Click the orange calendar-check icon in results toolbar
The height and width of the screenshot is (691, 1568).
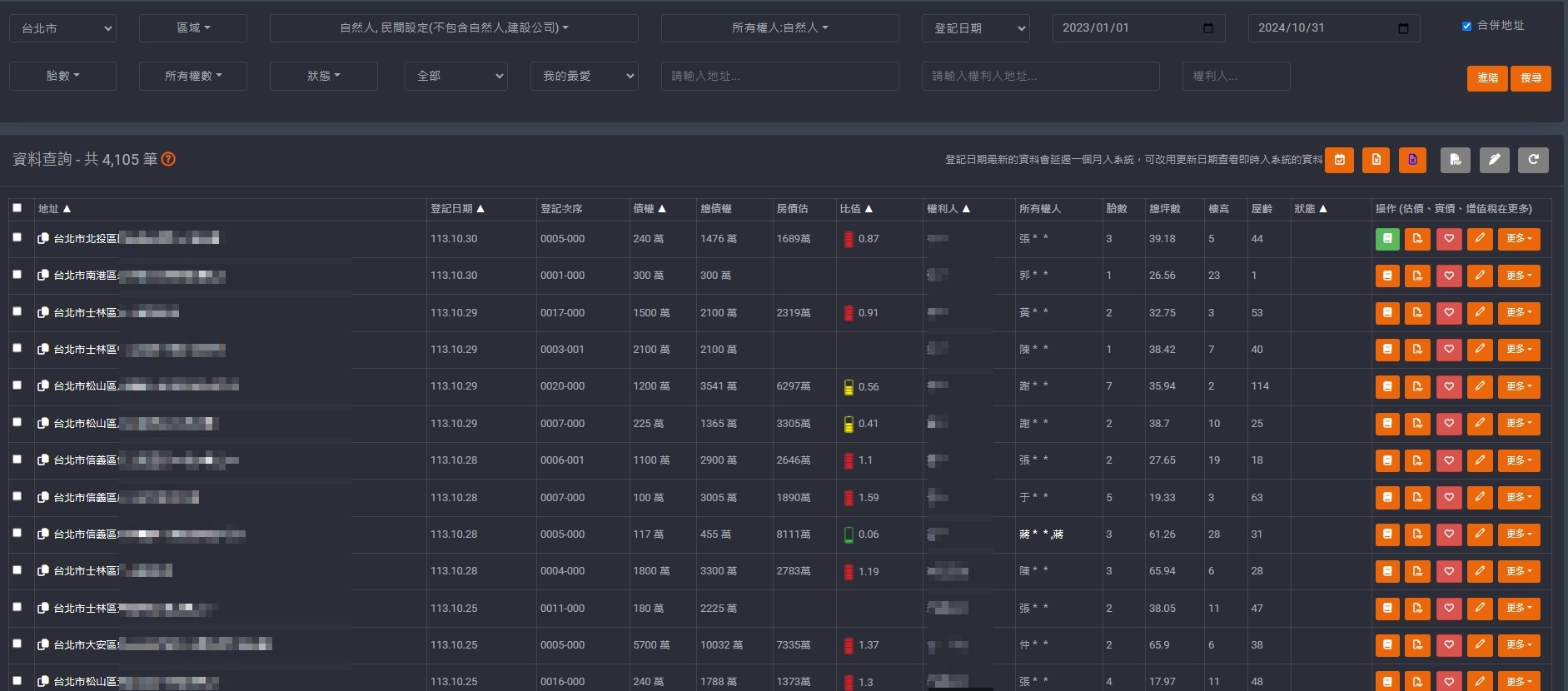click(x=1339, y=160)
